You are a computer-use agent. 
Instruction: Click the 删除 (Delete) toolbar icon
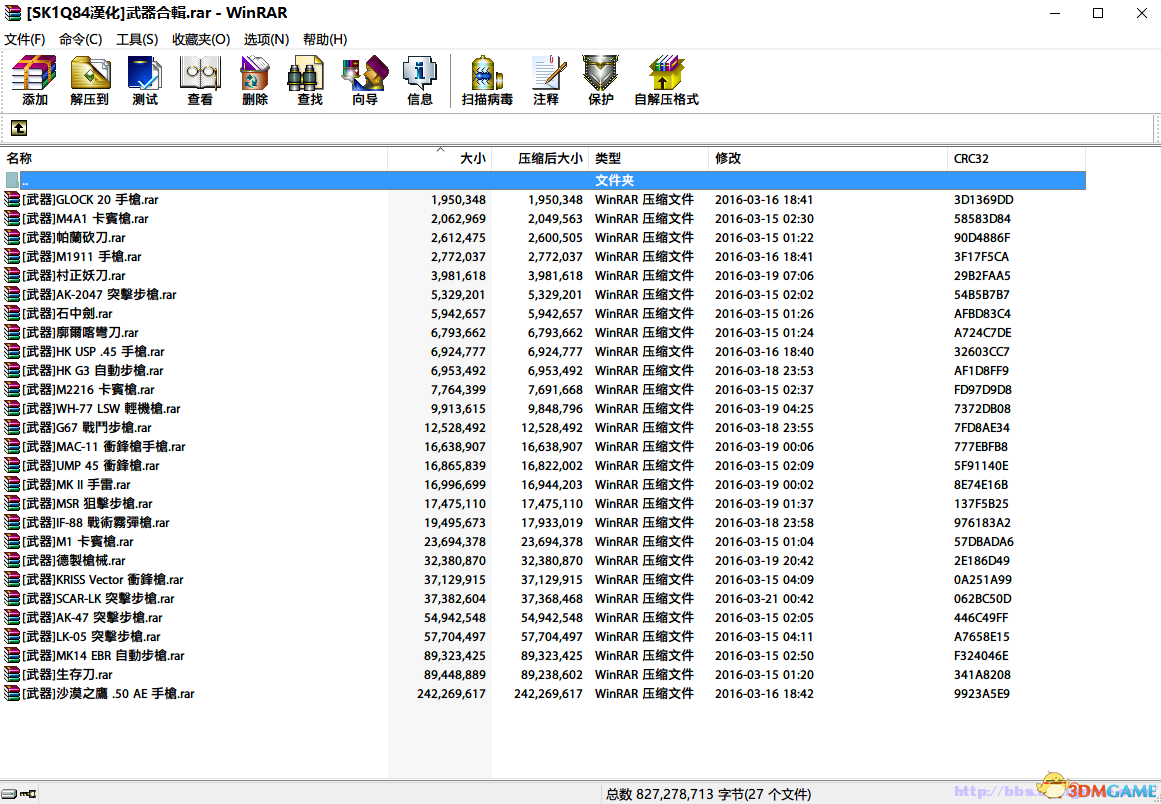coord(255,81)
